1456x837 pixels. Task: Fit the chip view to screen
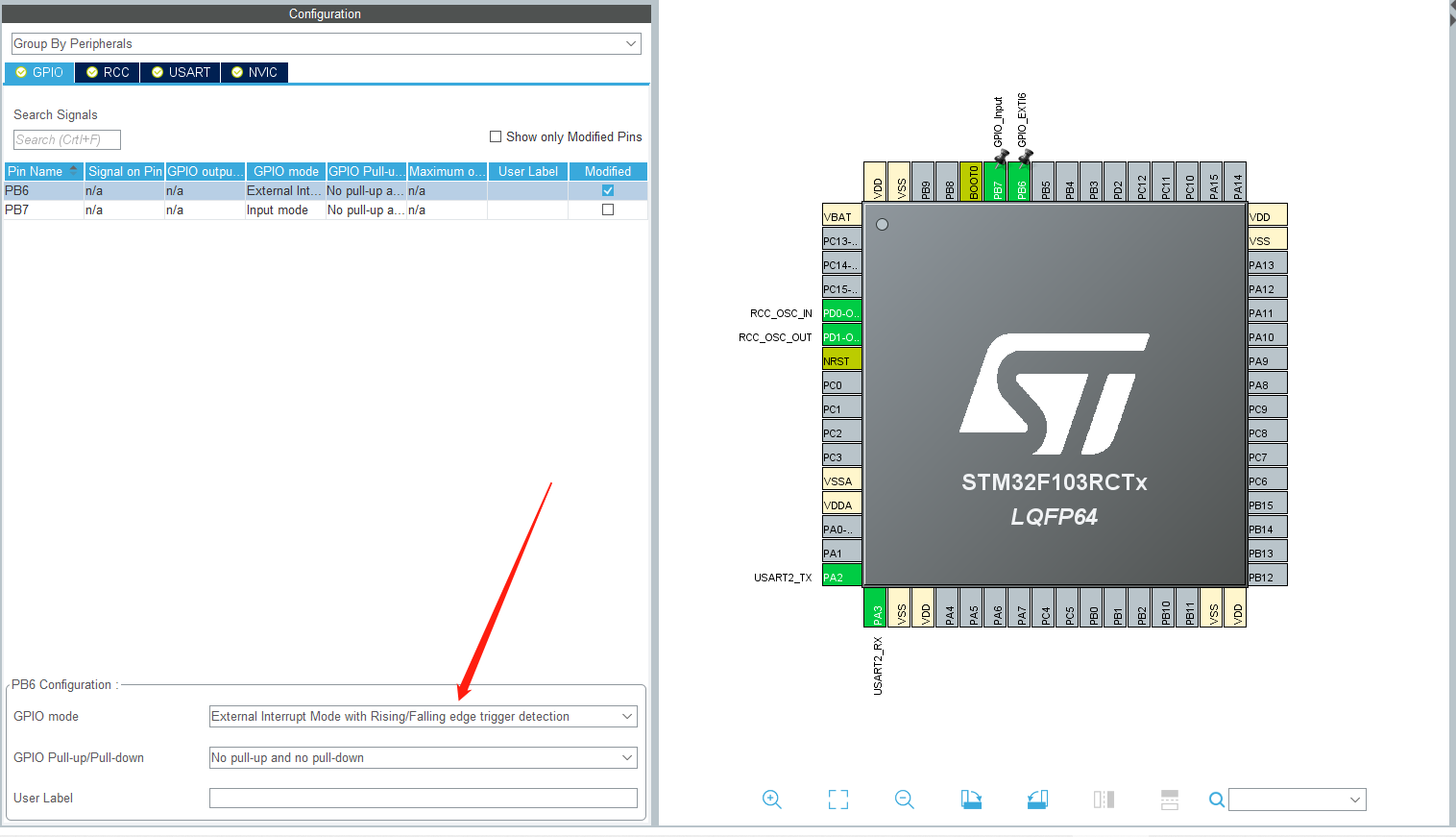click(838, 800)
